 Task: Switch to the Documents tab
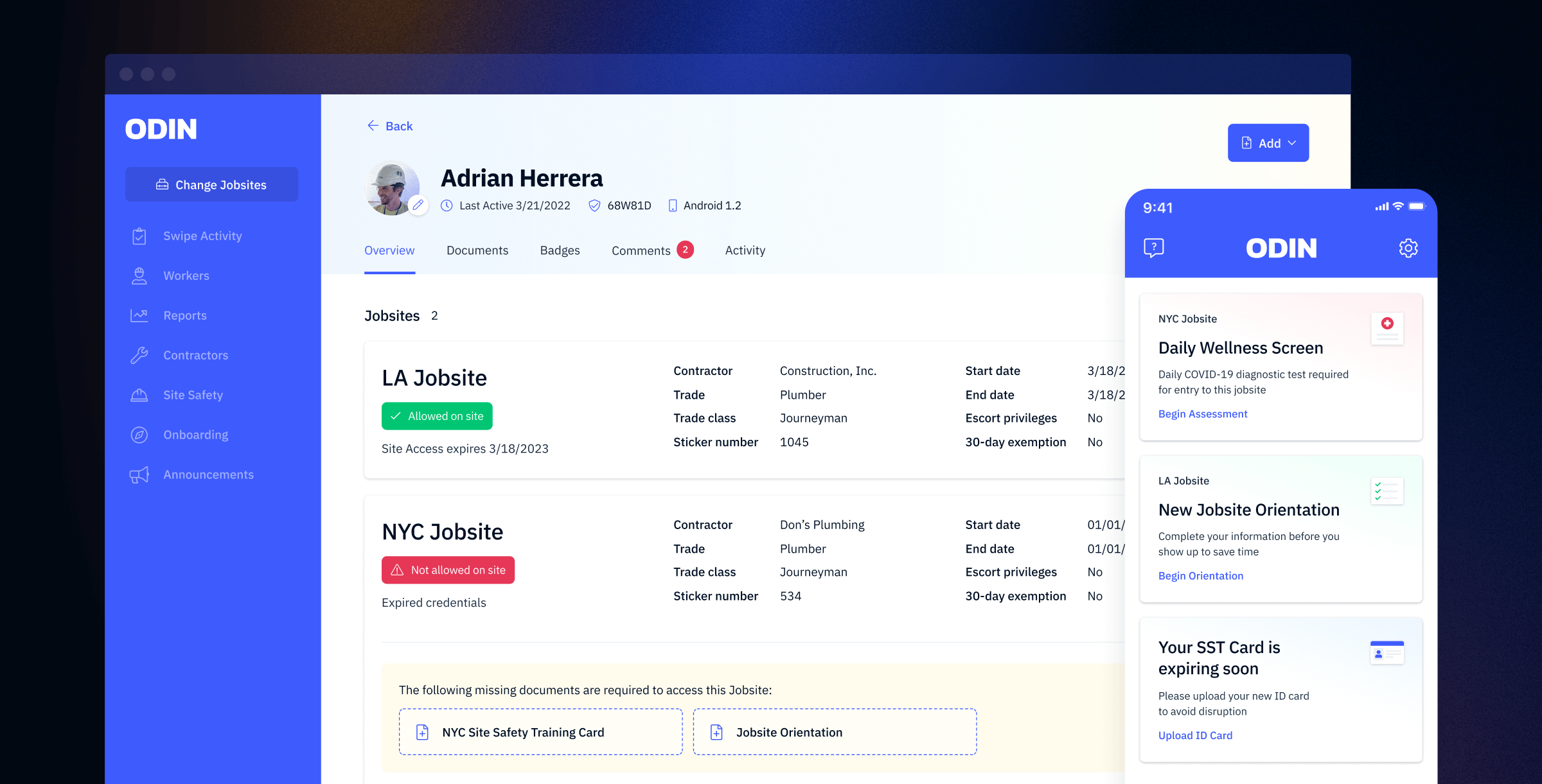coord(477,250)
